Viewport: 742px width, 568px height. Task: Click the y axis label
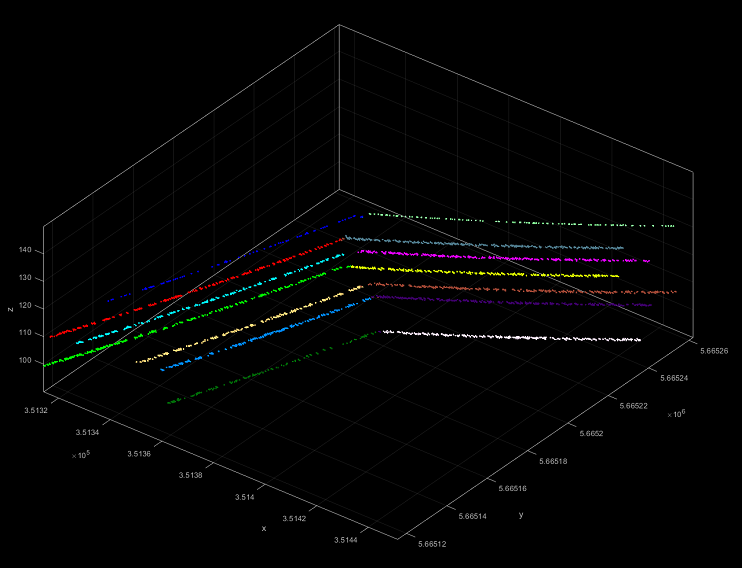pos(521,515)
